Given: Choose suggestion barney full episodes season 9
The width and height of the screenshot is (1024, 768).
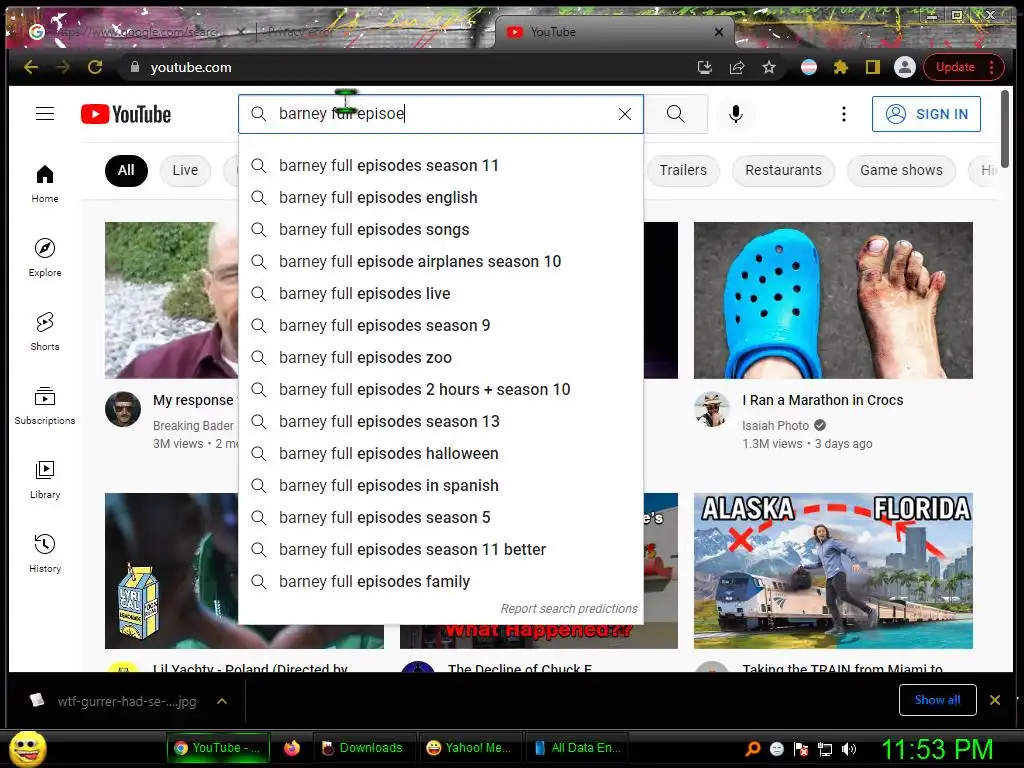Looking at the screenshot, I should click(x=441, y=326).
